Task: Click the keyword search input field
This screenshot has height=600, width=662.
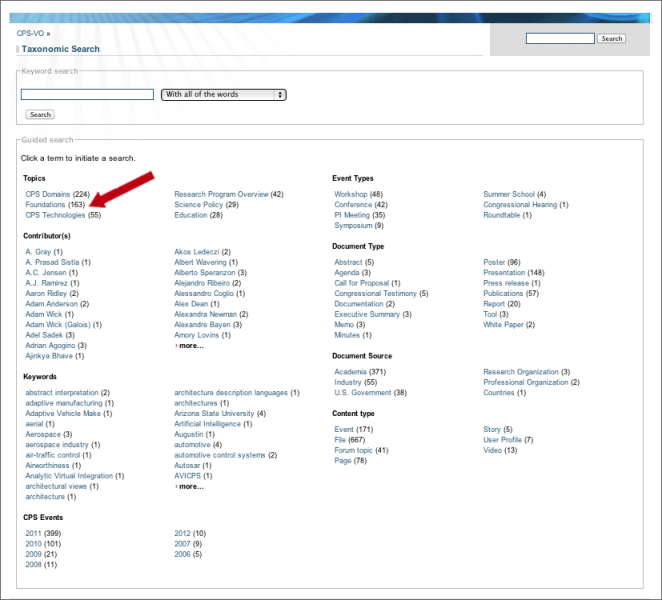Action: pos(87,95)
